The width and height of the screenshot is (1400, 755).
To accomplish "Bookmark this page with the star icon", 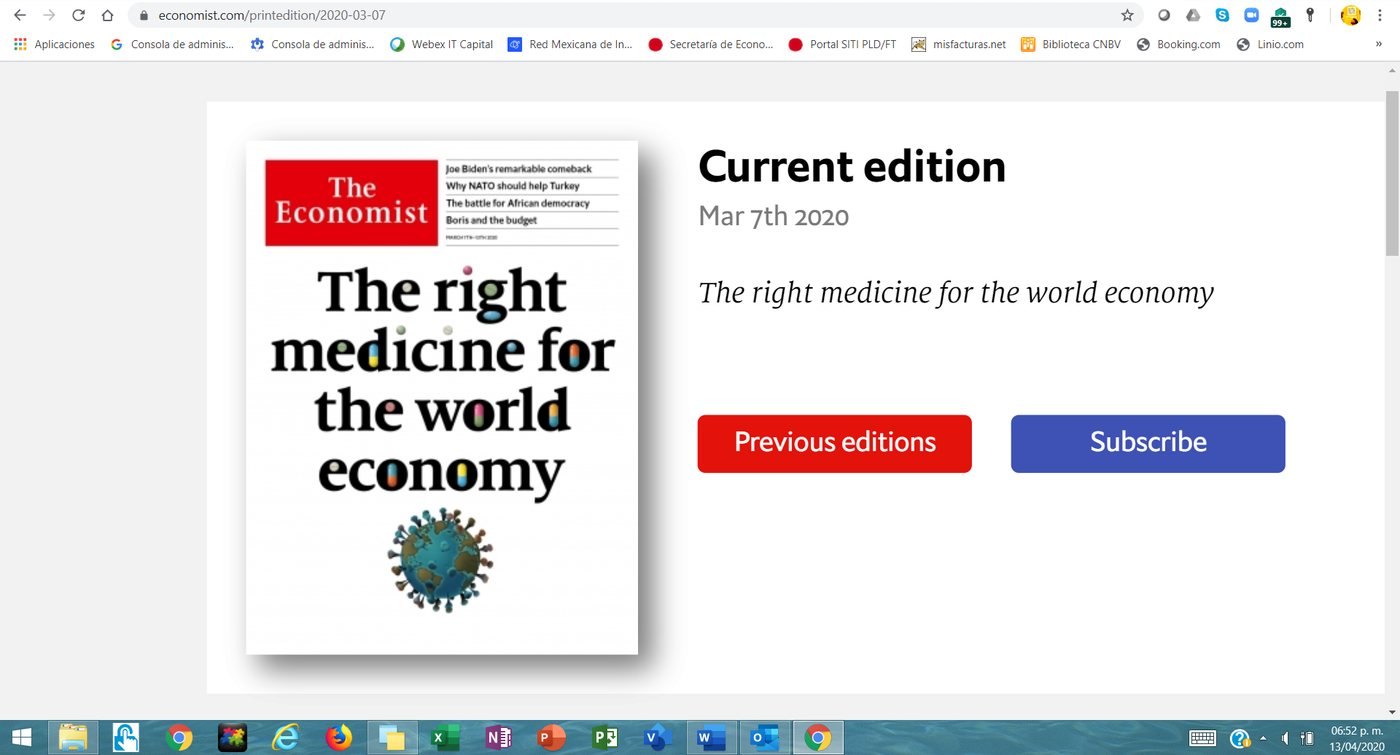I will point(1127,15).
